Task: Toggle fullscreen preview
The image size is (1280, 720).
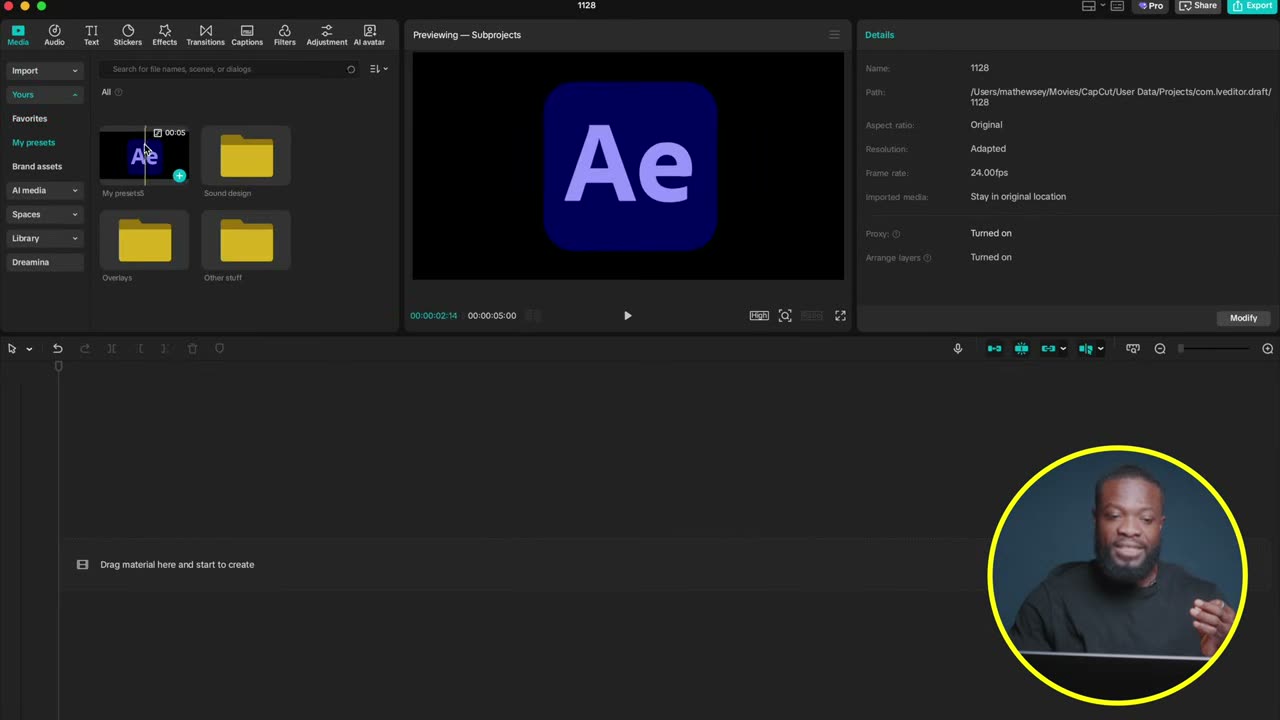Action: [x=840, y=315]
